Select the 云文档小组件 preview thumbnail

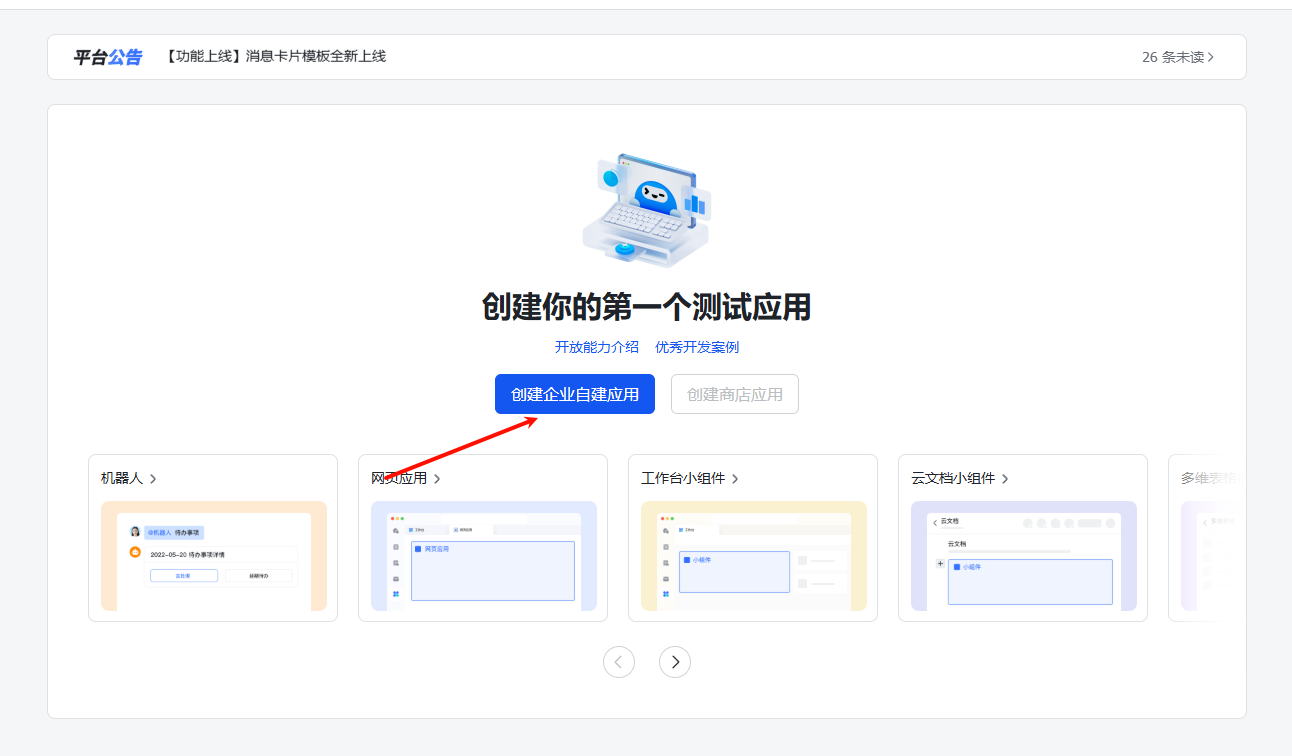coord(1024,556)
